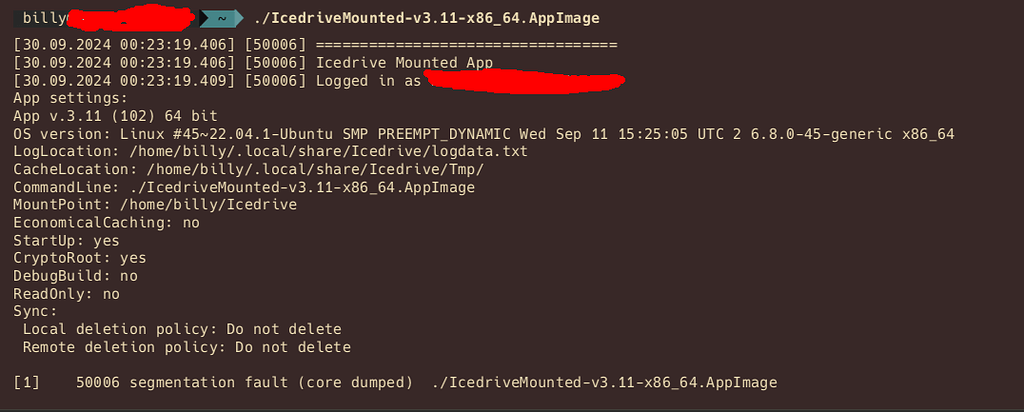The image size is (1024, 412).
Task: Click the CryptoRoot: yes setting line
Action: (x=80, y=258)
